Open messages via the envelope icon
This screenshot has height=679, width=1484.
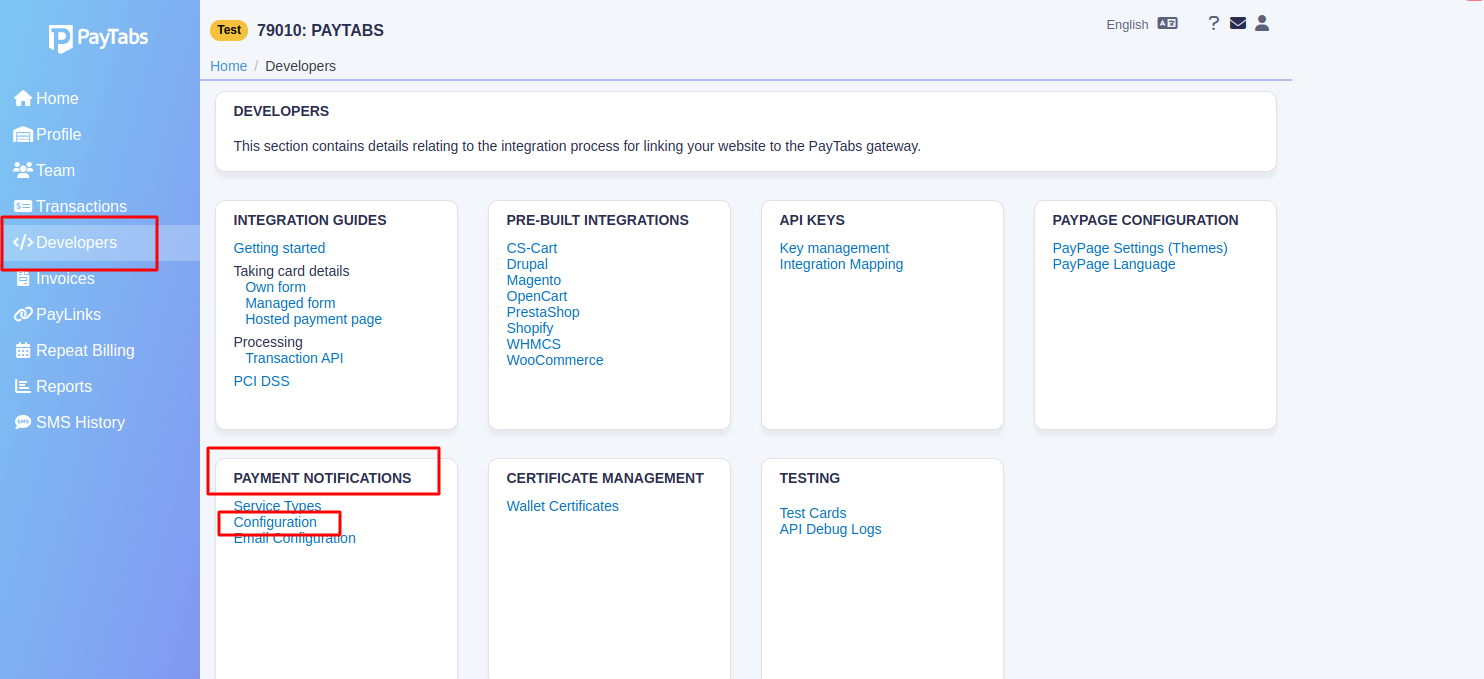click(x=1238, y=23)
